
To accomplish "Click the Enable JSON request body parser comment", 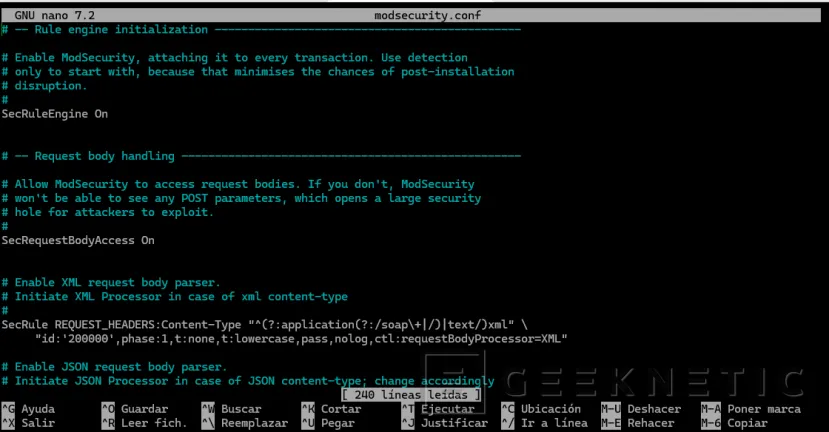I will 114,366.
